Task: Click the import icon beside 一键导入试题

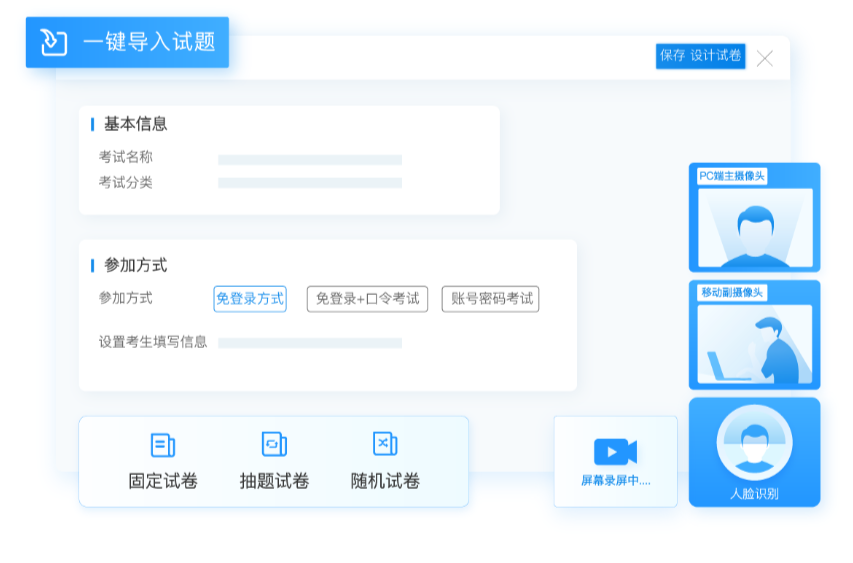Action: tap(53, 42)
